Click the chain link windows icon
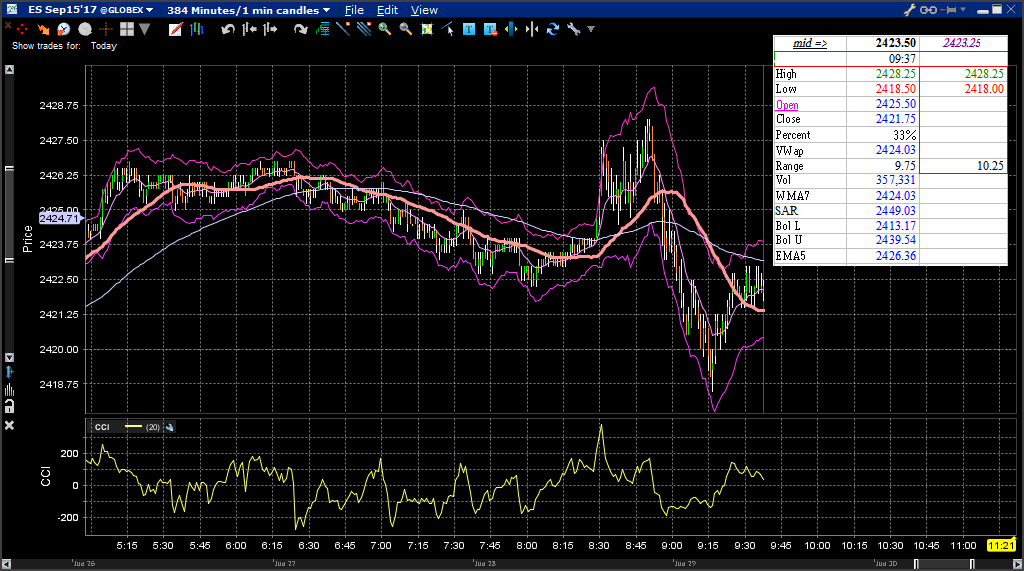 click(929, 10)
